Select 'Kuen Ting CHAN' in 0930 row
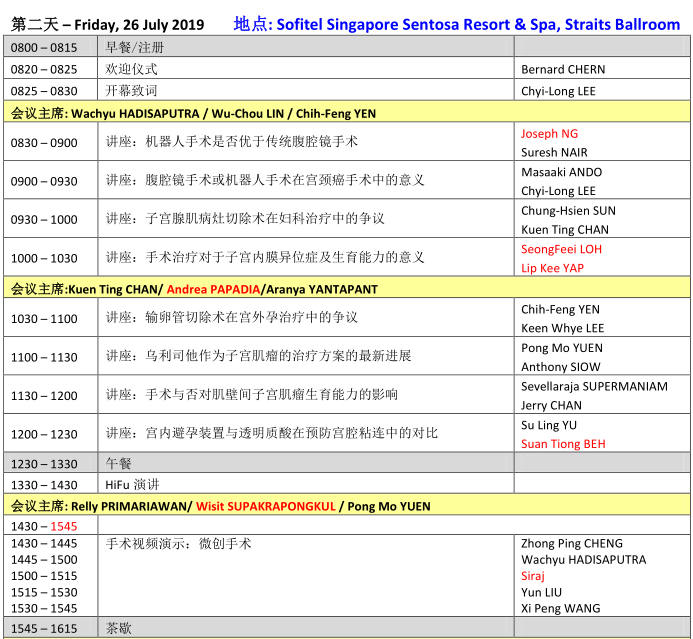This screenshot has height=639, width=693. tap(565, 230)
